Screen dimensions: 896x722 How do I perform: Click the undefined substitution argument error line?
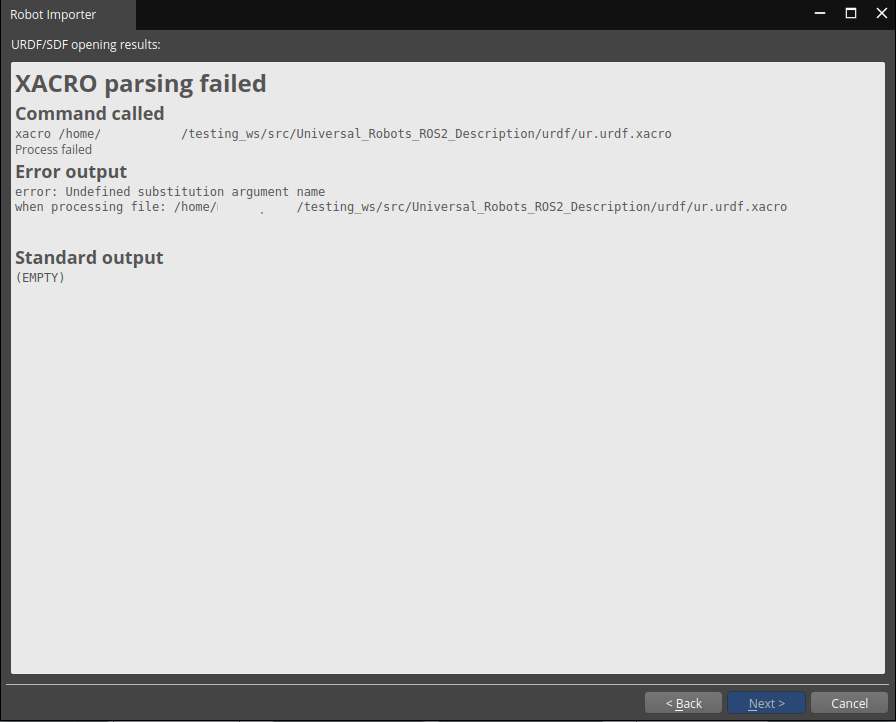click(170, 191)
